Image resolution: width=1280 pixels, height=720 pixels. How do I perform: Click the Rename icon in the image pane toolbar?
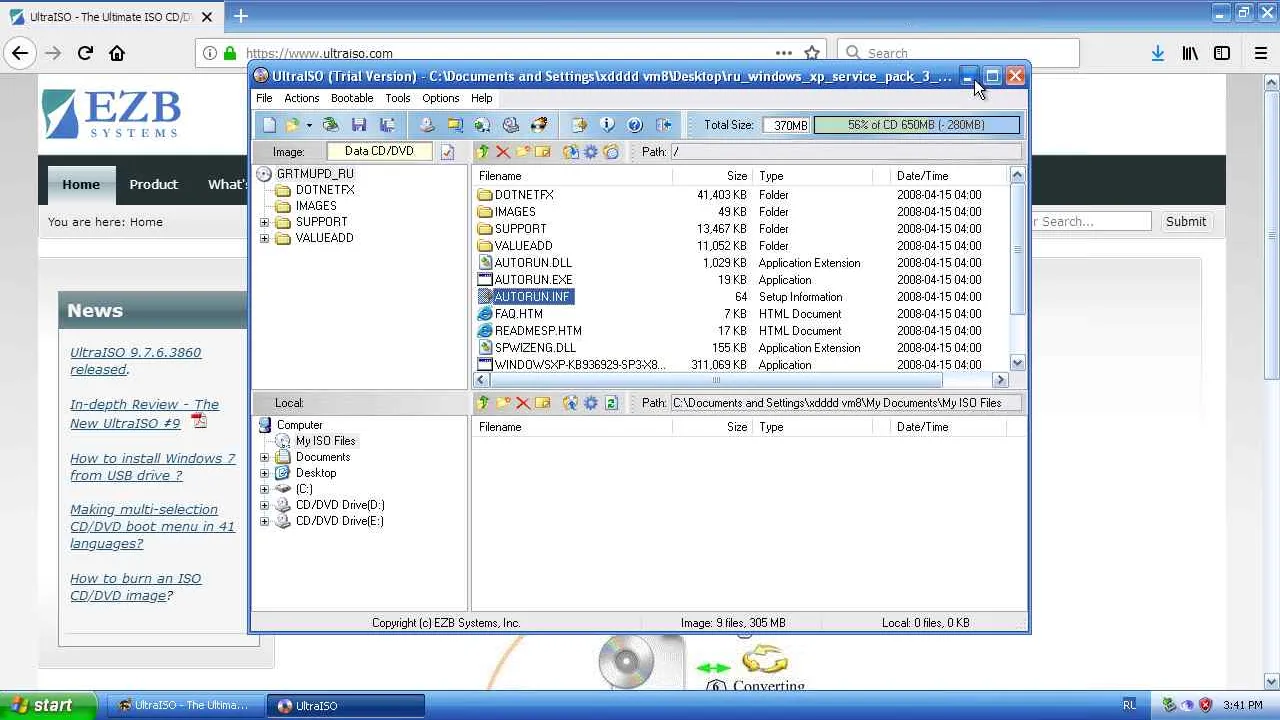click(x=543, y=152)
